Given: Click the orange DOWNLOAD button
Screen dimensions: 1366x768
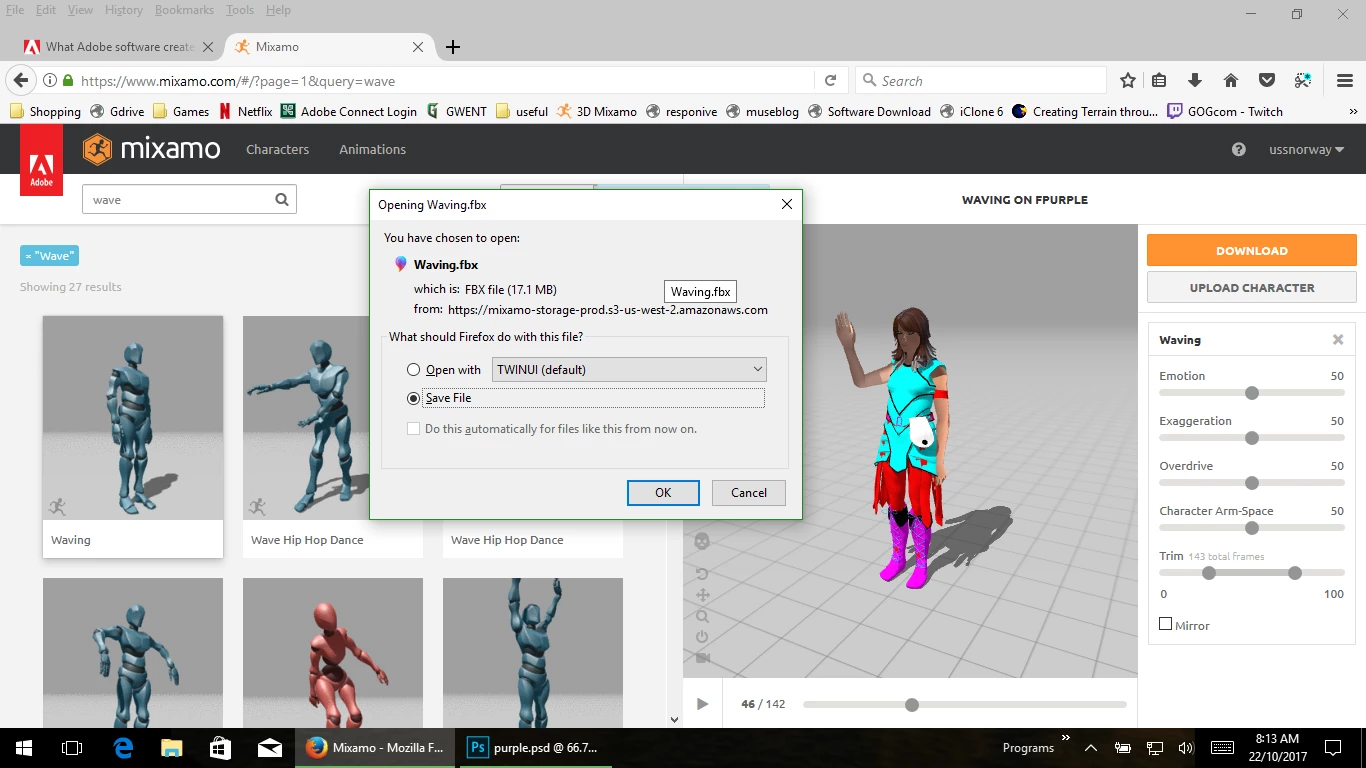Looking at the screenshot, I should 1252,250.
